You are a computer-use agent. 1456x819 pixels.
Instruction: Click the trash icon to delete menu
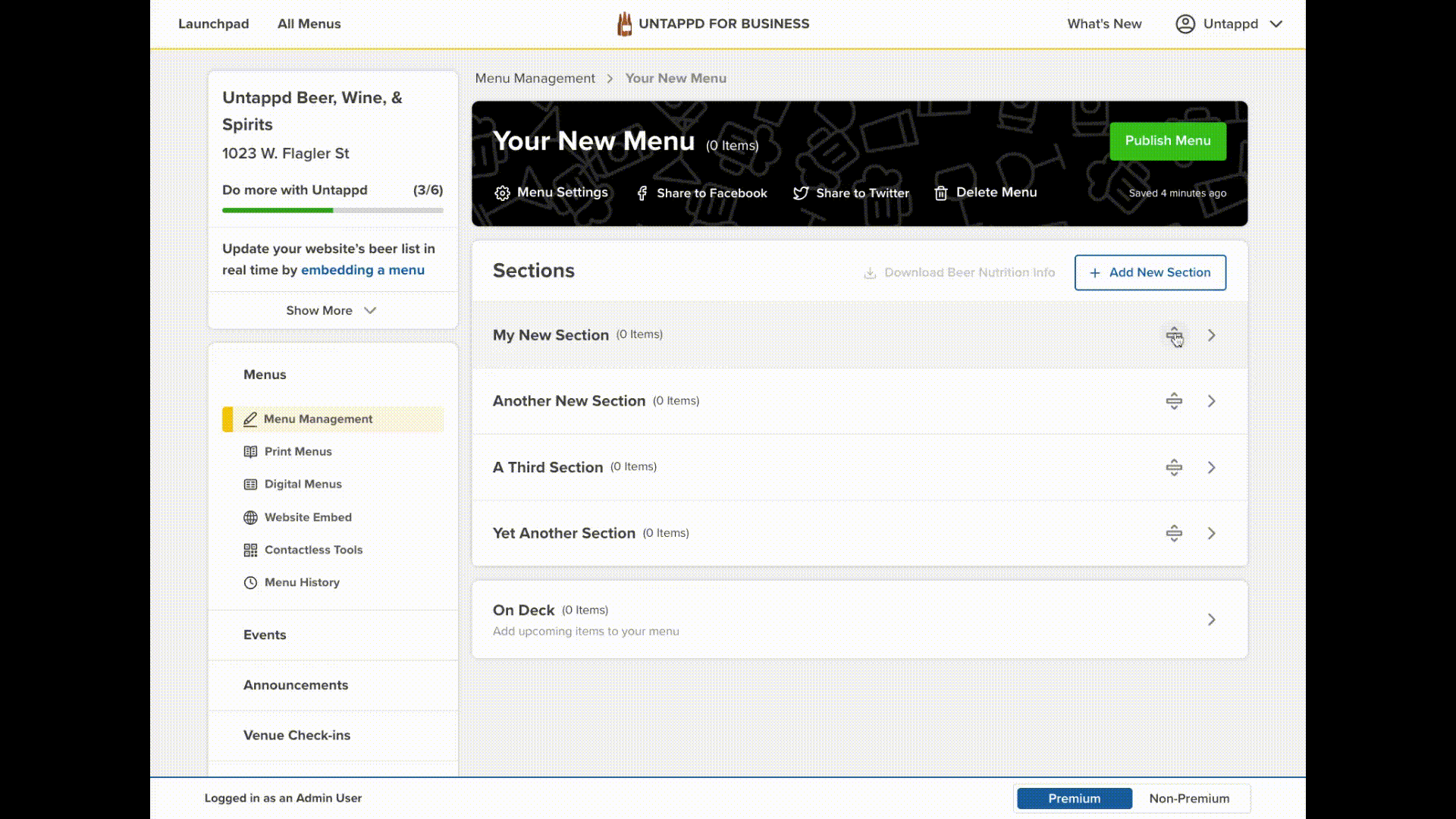(941, 193)
